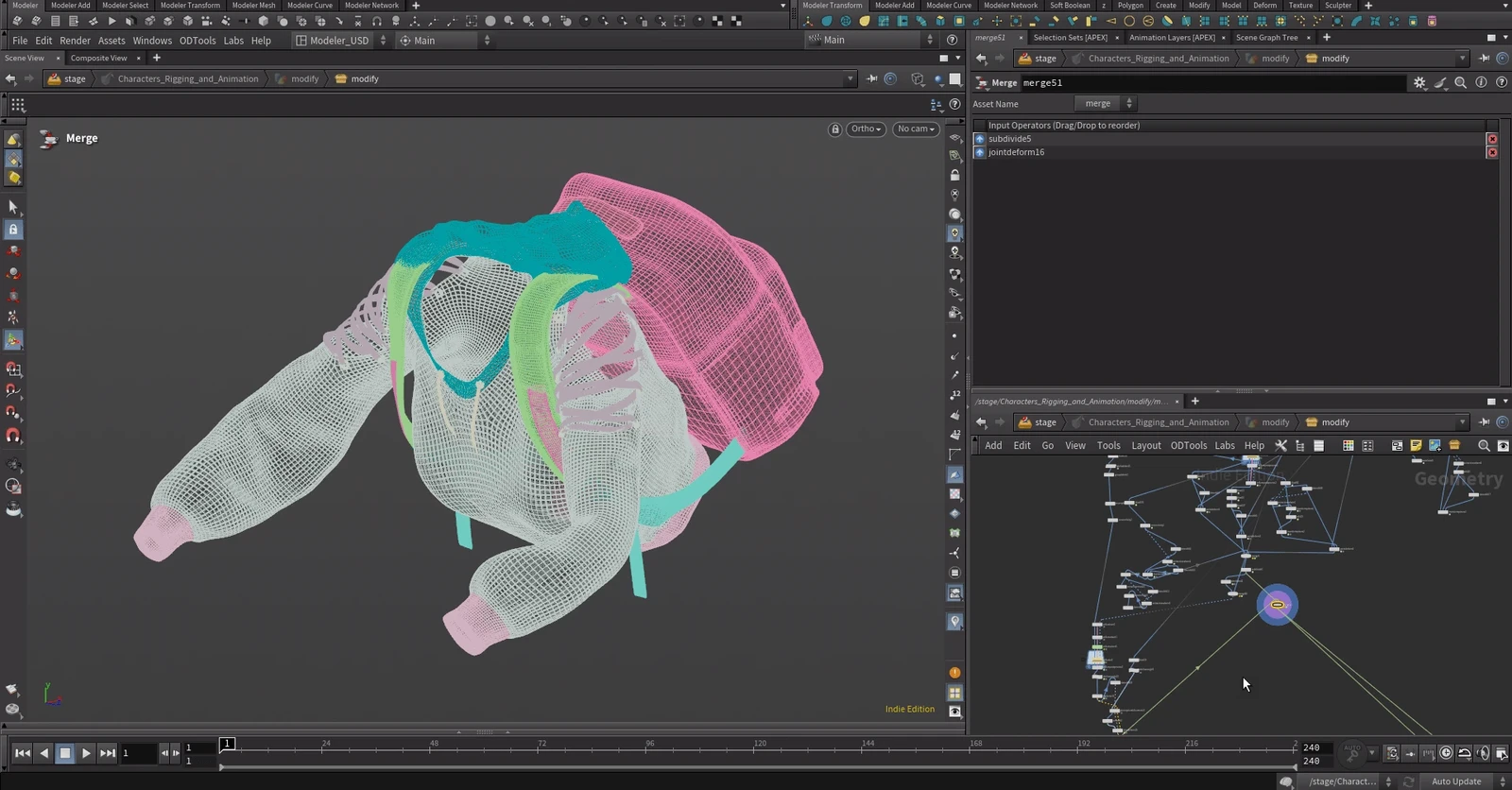Switch to the Animation Layers [APEX] tab
This screenshot has width=1512, height=790.
1172,38
